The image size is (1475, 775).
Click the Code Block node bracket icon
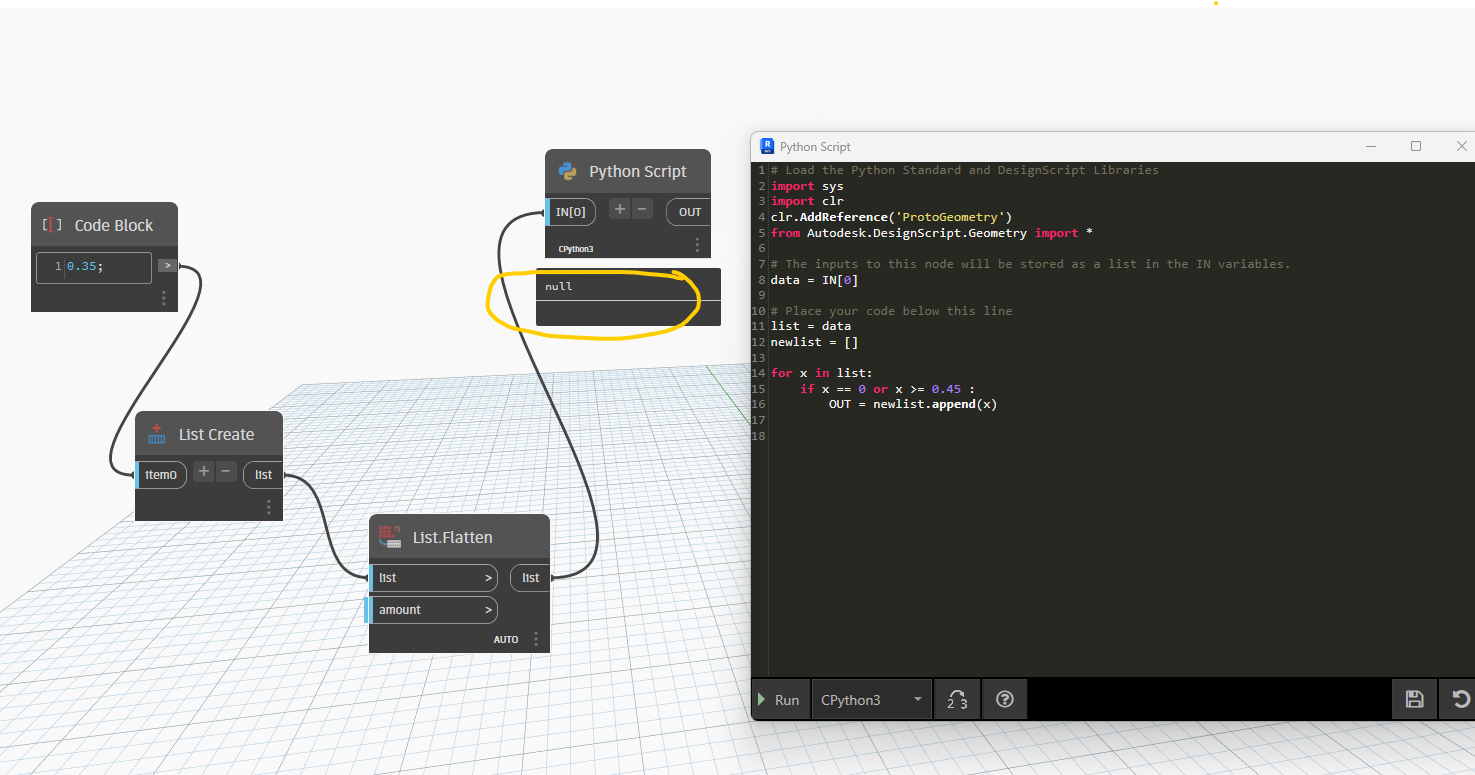point(52,226)
